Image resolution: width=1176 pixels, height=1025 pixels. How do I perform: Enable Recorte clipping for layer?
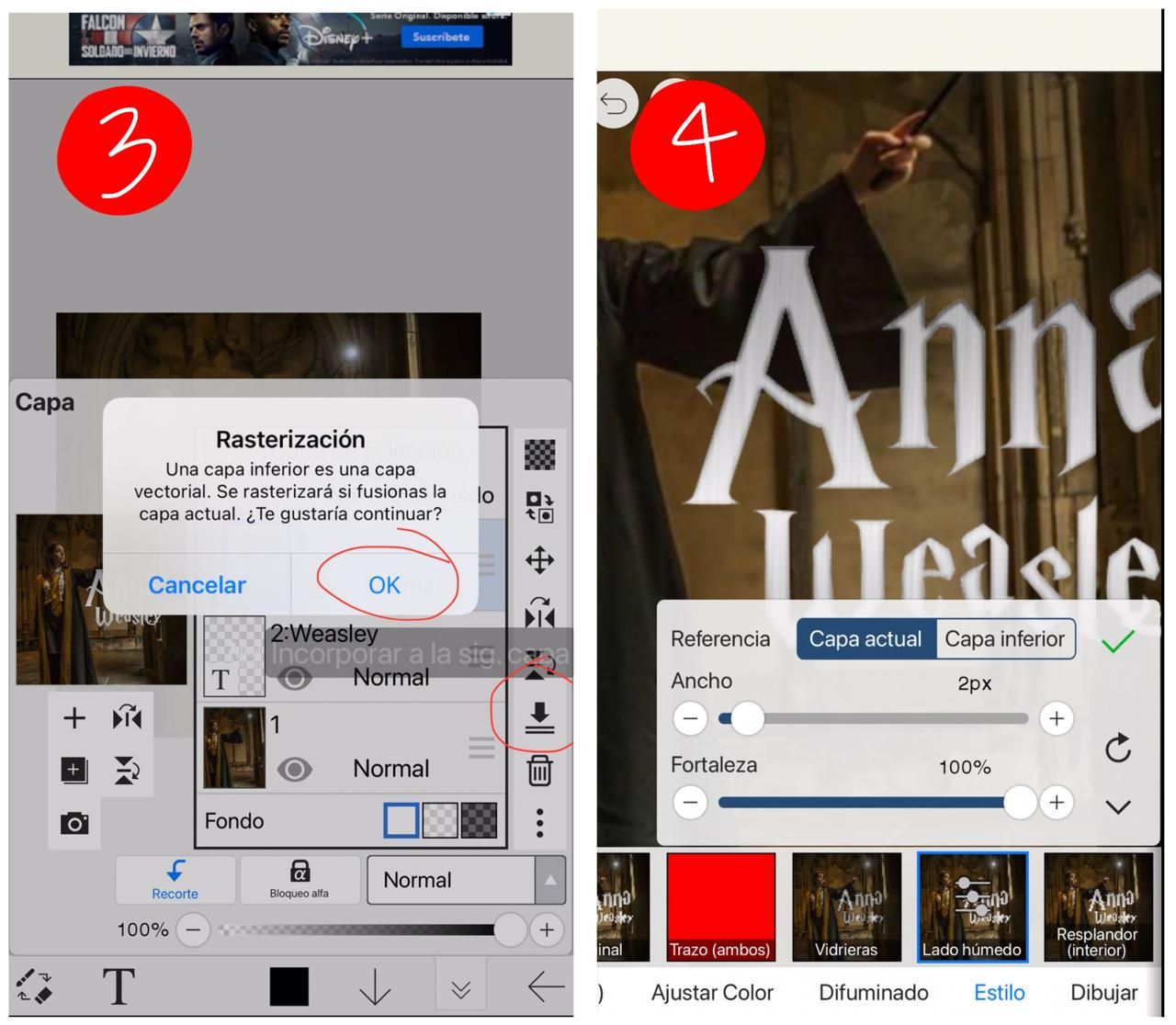coord(175,880)
